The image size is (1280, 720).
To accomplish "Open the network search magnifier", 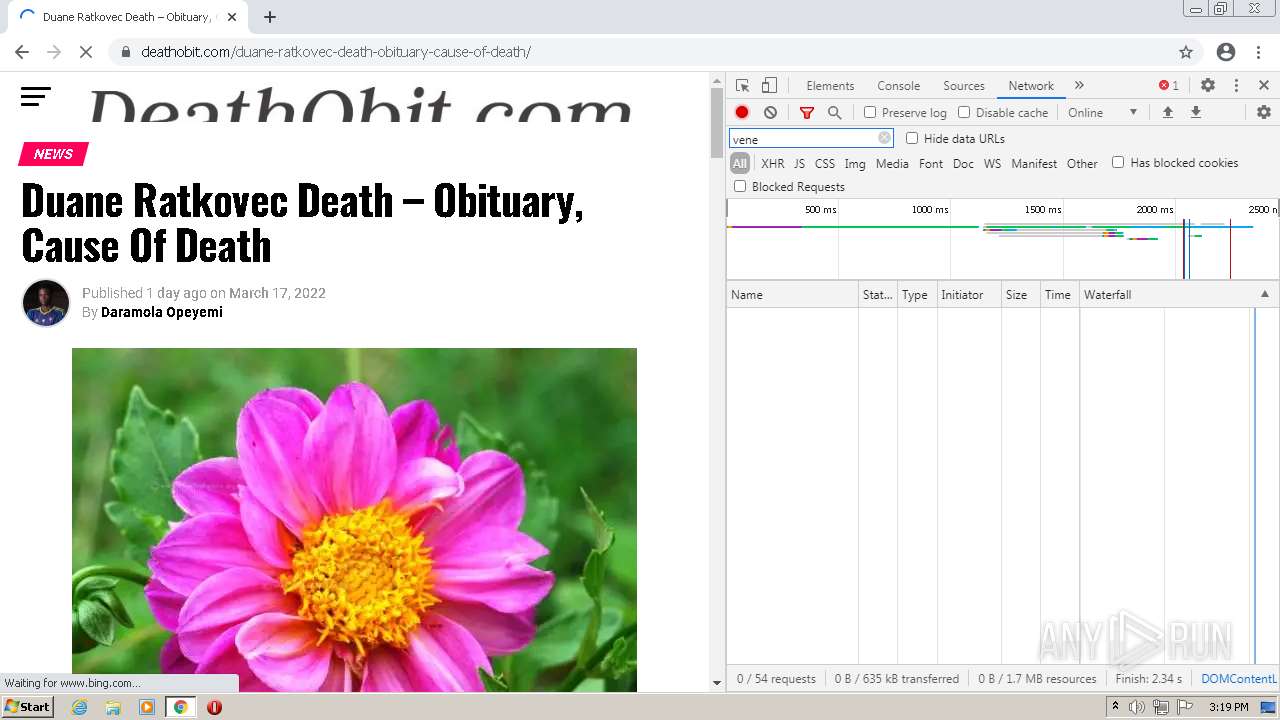I will (835, 113).
